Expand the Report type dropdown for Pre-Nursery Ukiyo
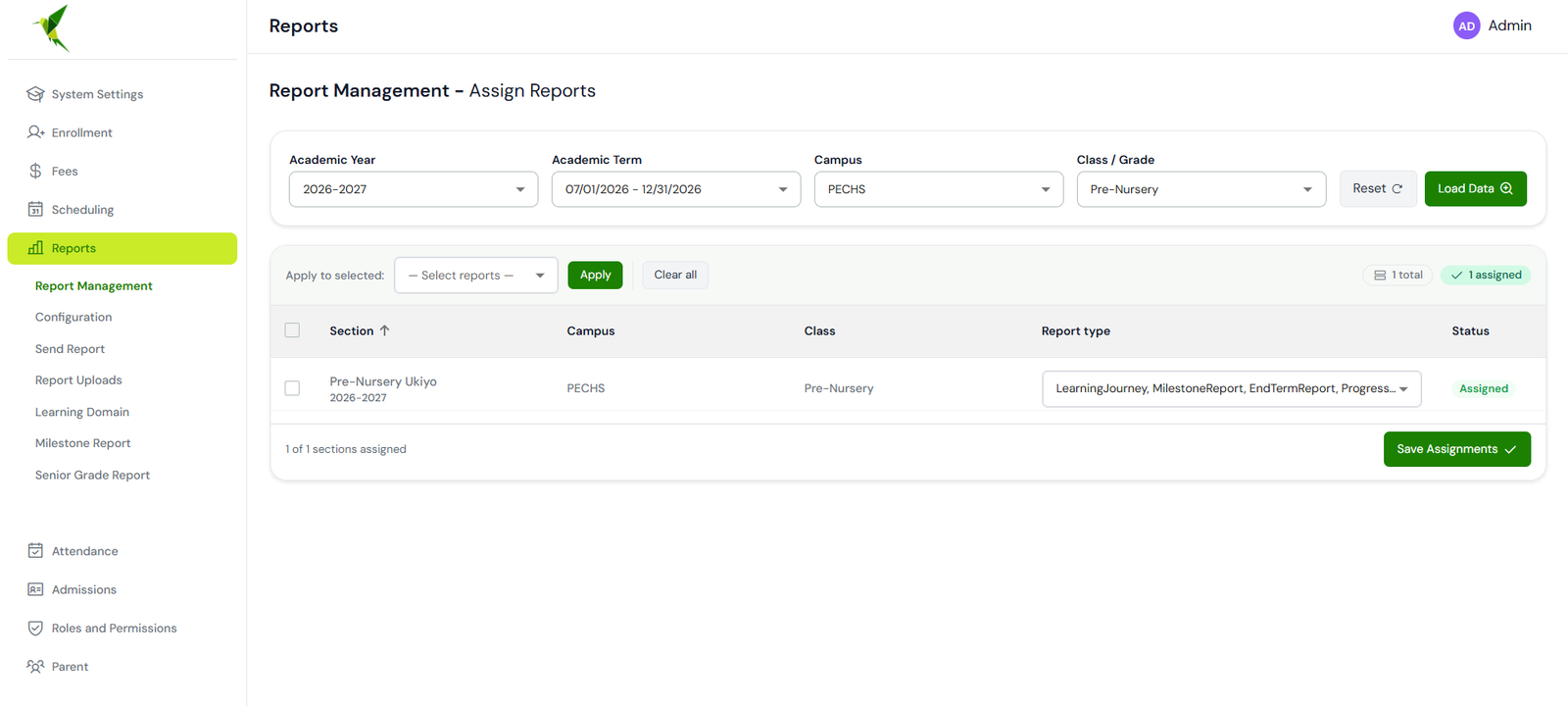 click(x=1232, y=388)
